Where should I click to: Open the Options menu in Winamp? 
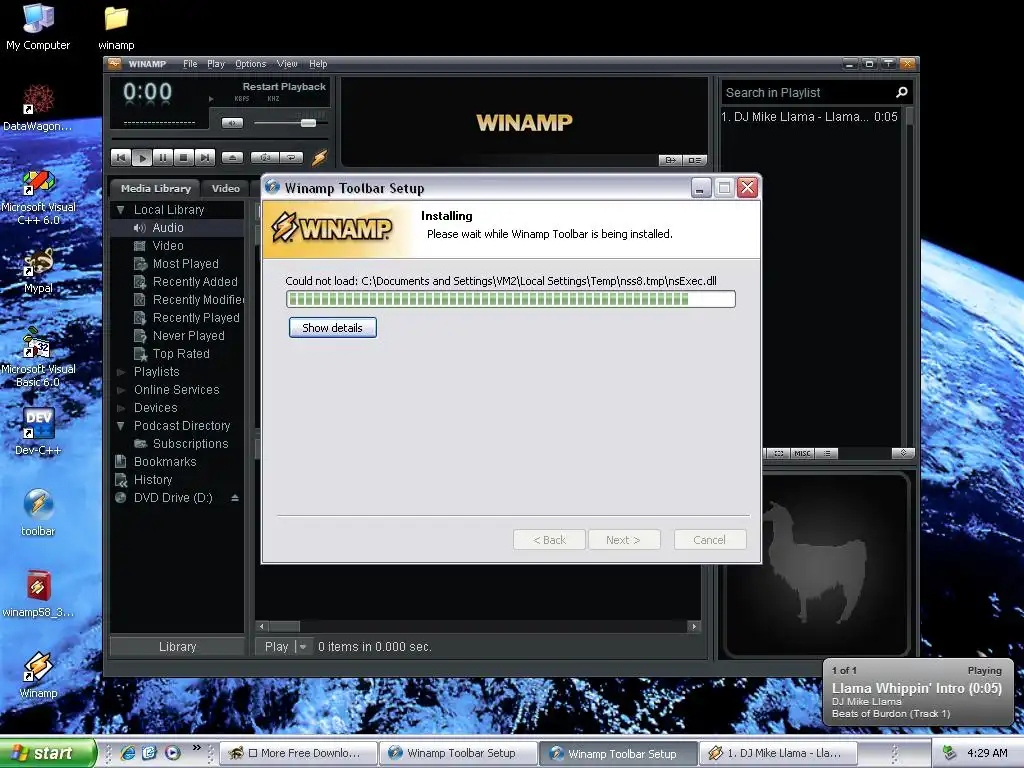251,64
